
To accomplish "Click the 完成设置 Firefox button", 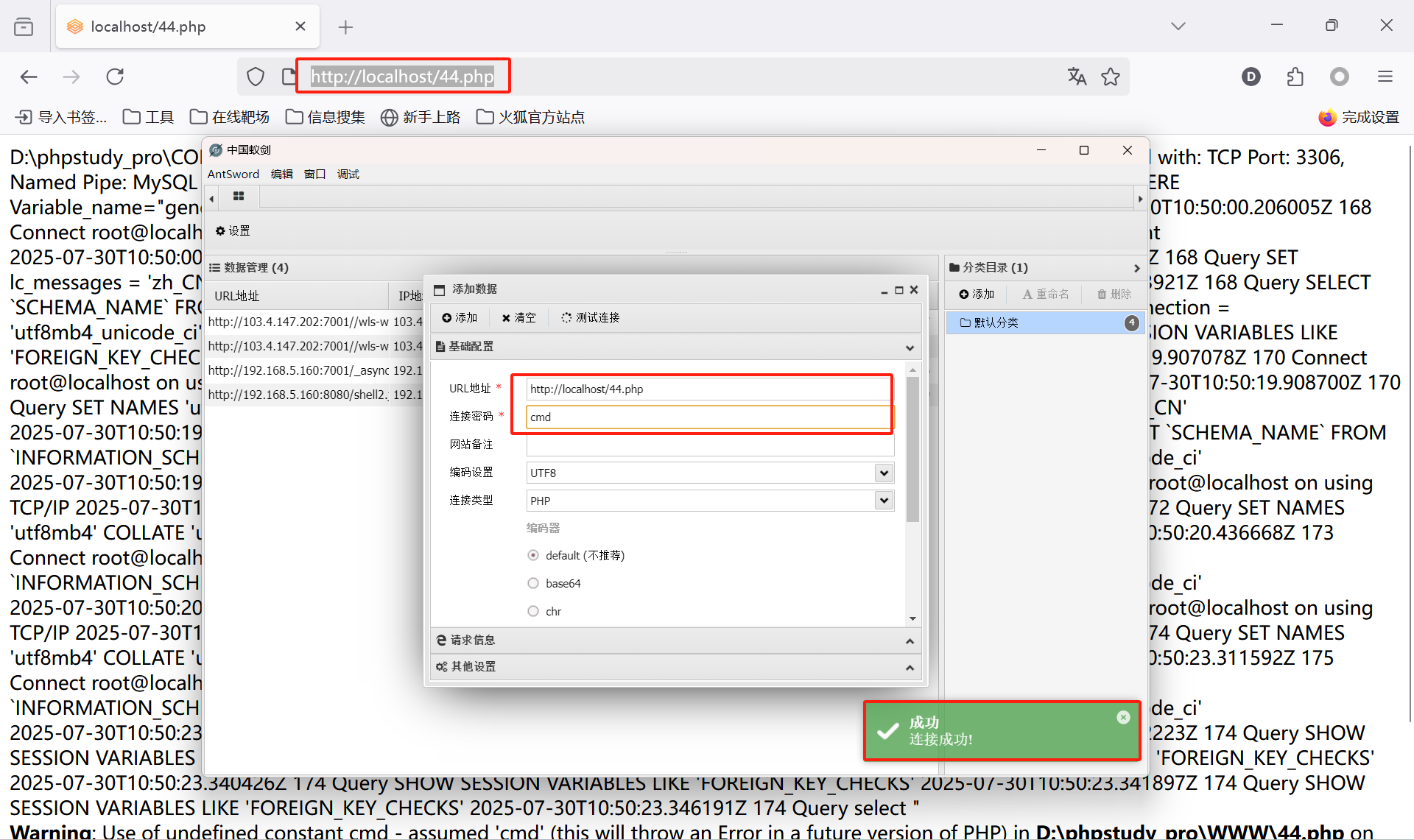I will tap(1359, 117).
